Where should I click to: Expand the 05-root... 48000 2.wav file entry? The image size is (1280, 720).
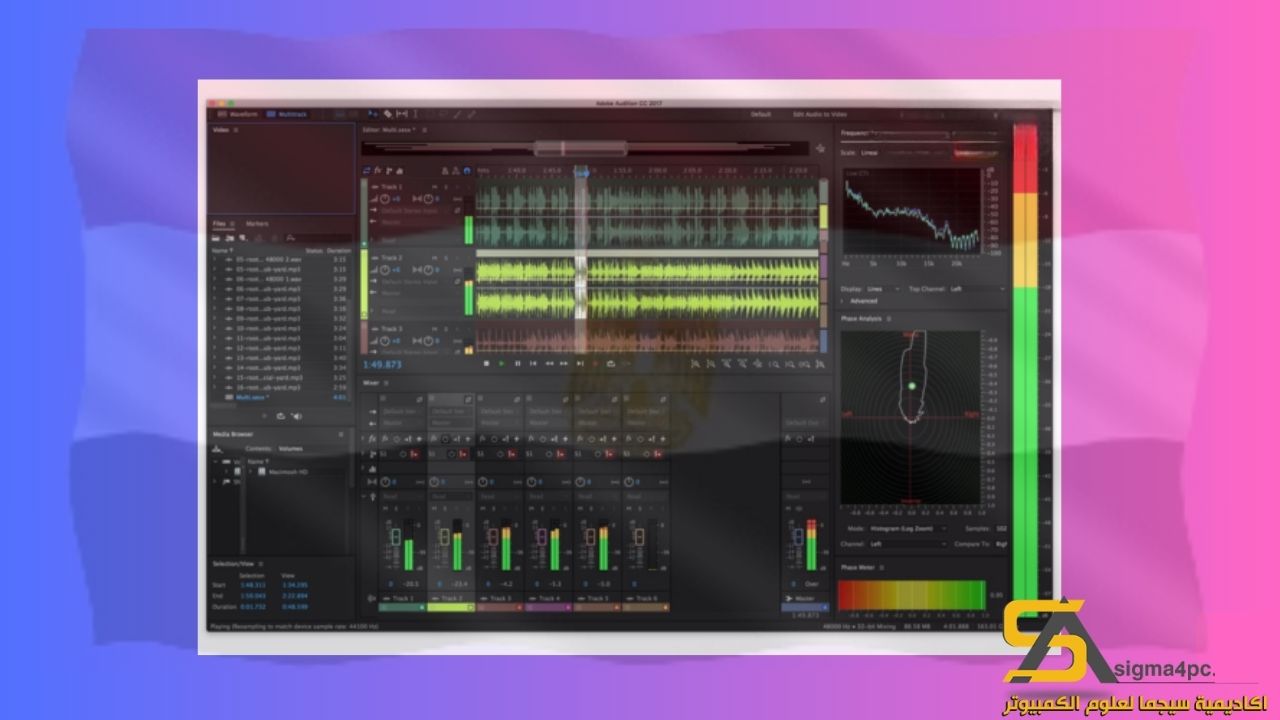(x=215, y=259)
